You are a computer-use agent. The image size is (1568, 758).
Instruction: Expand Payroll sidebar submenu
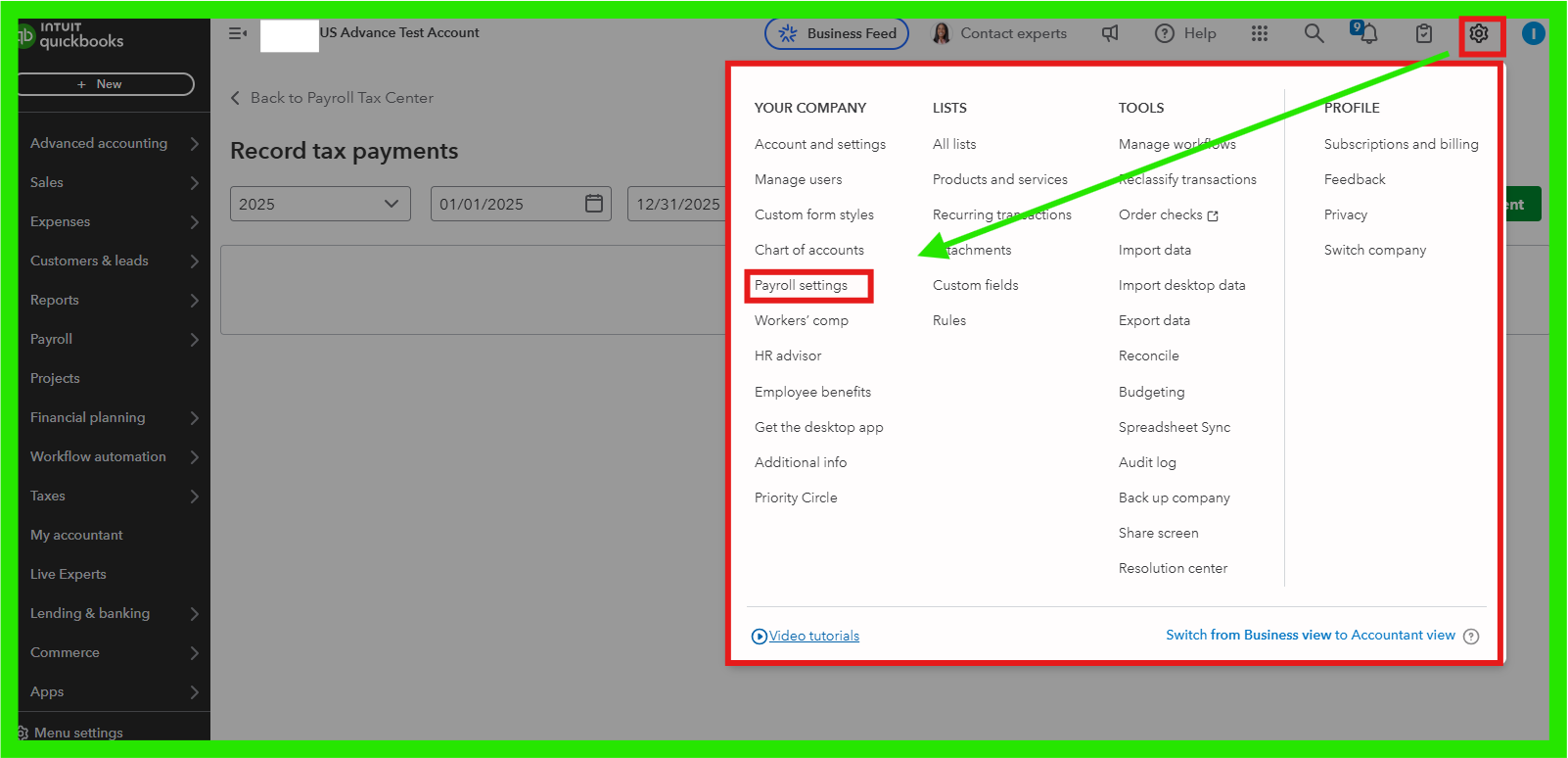point(194,339)
